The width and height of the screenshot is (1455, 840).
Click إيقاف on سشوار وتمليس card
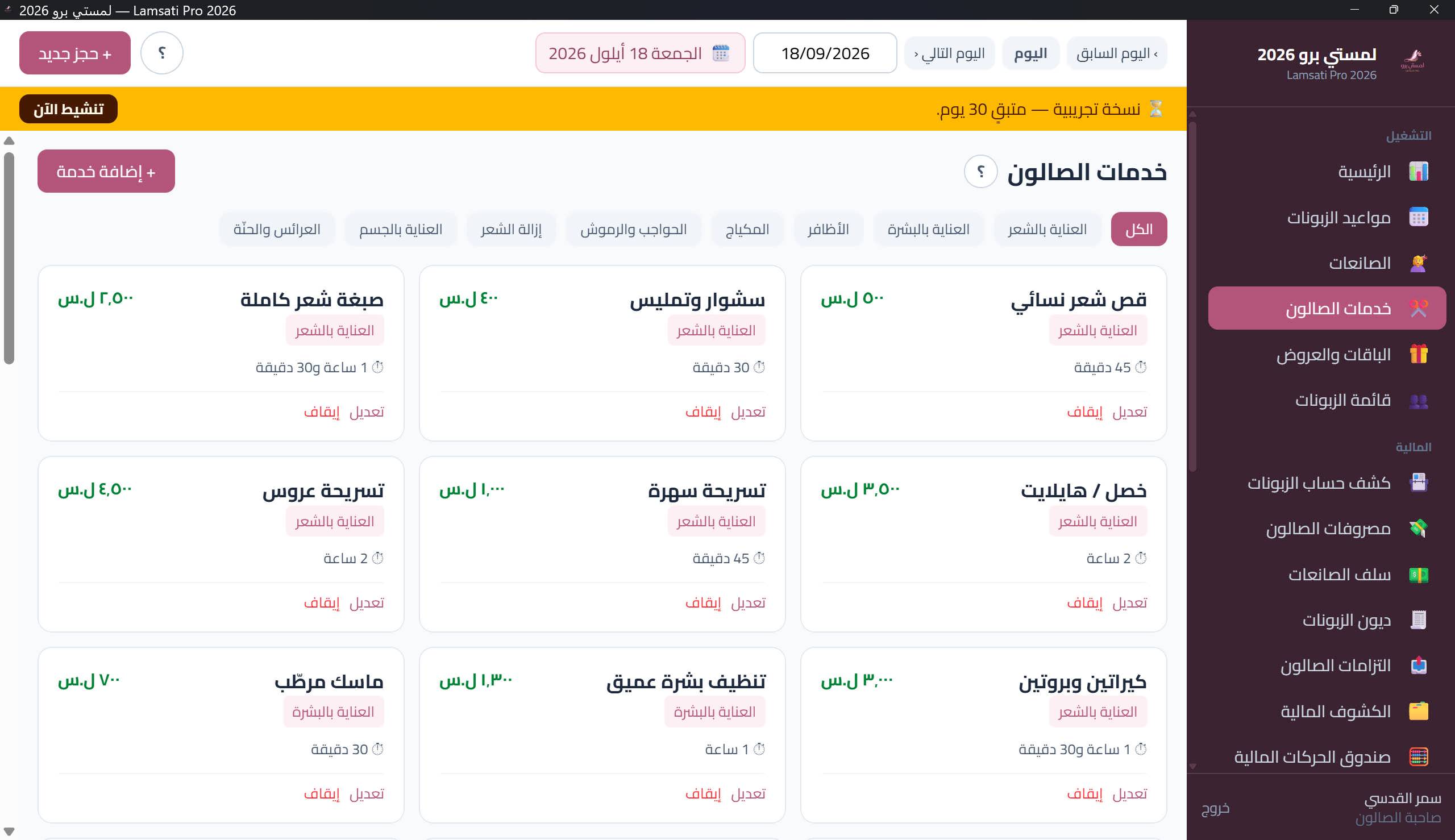703,411
